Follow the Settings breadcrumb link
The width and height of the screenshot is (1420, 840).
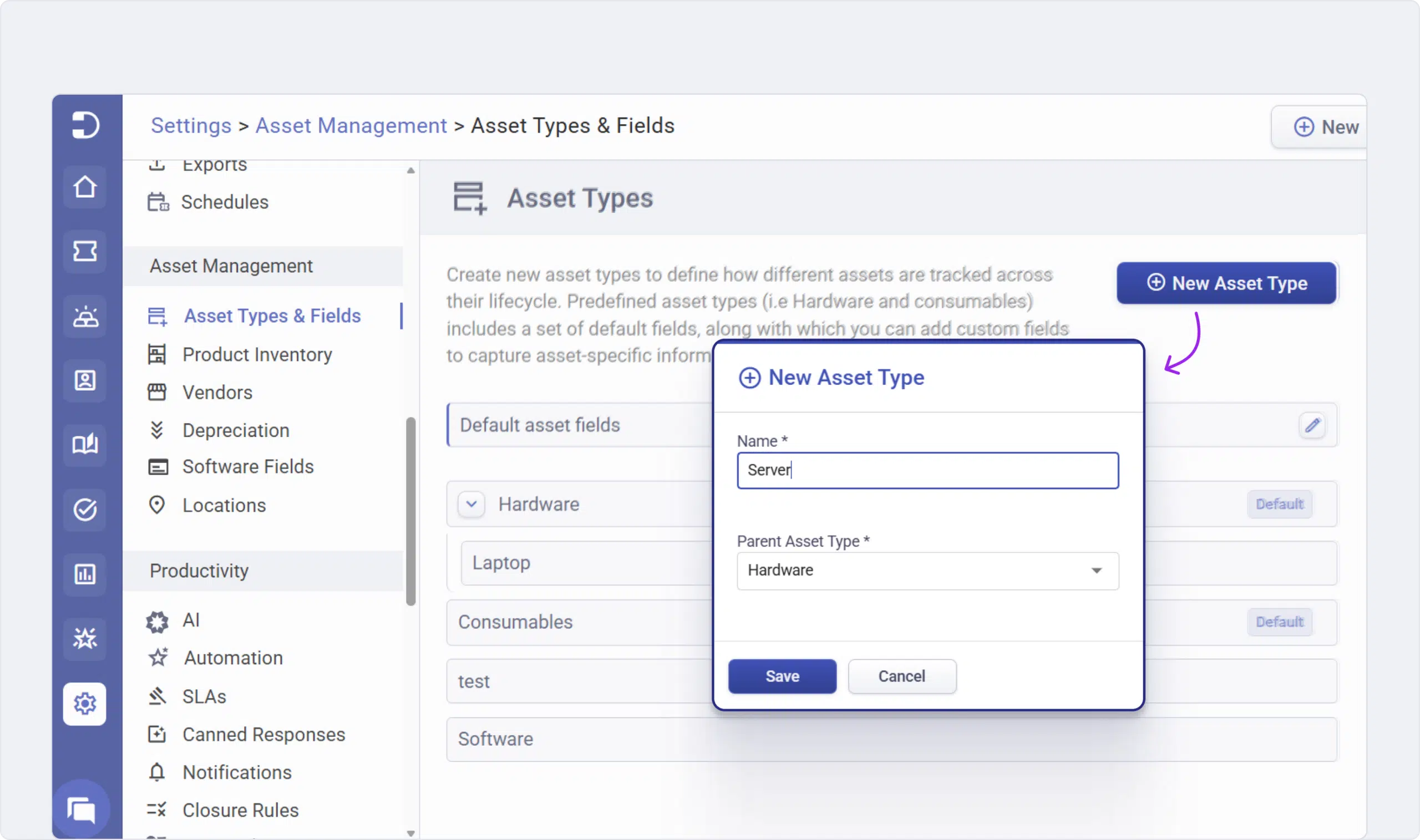point(191,125)
